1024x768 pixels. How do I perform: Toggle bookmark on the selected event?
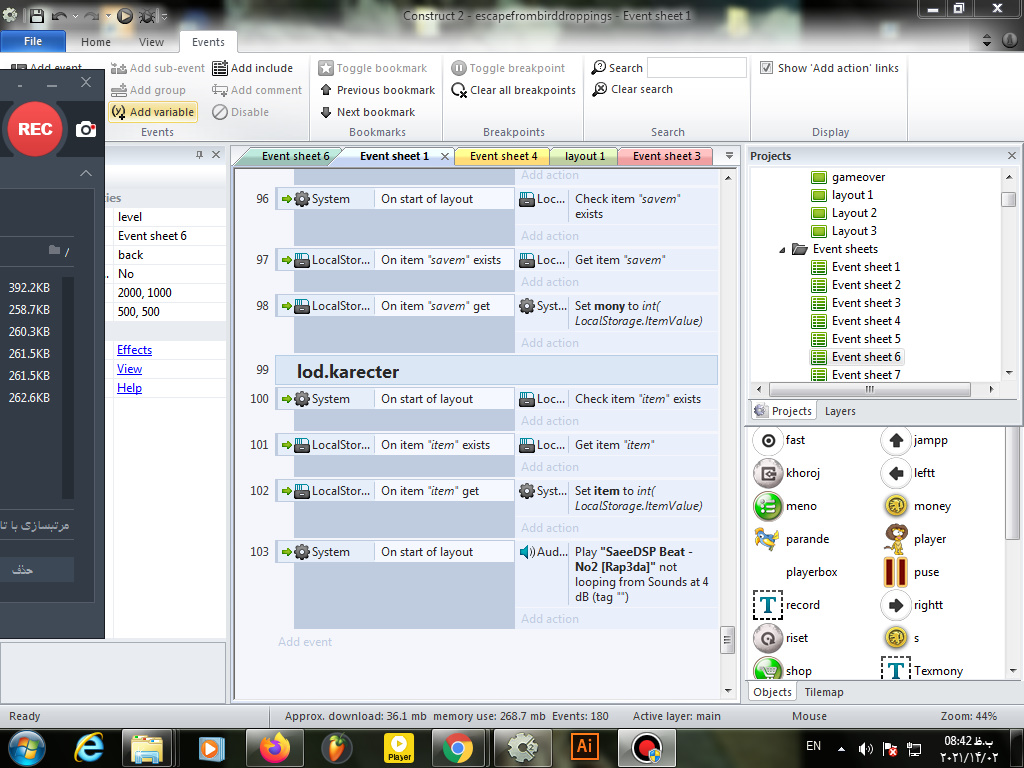click(x=372, y=68)
